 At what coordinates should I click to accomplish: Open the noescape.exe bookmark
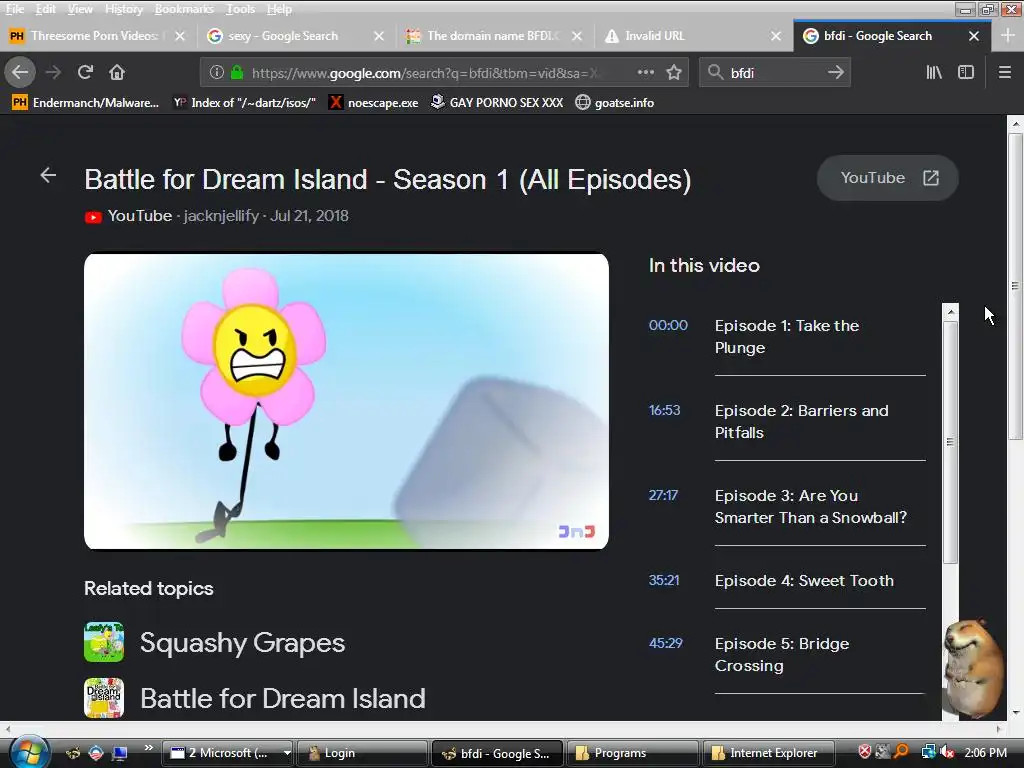click(x=374, y=103)
